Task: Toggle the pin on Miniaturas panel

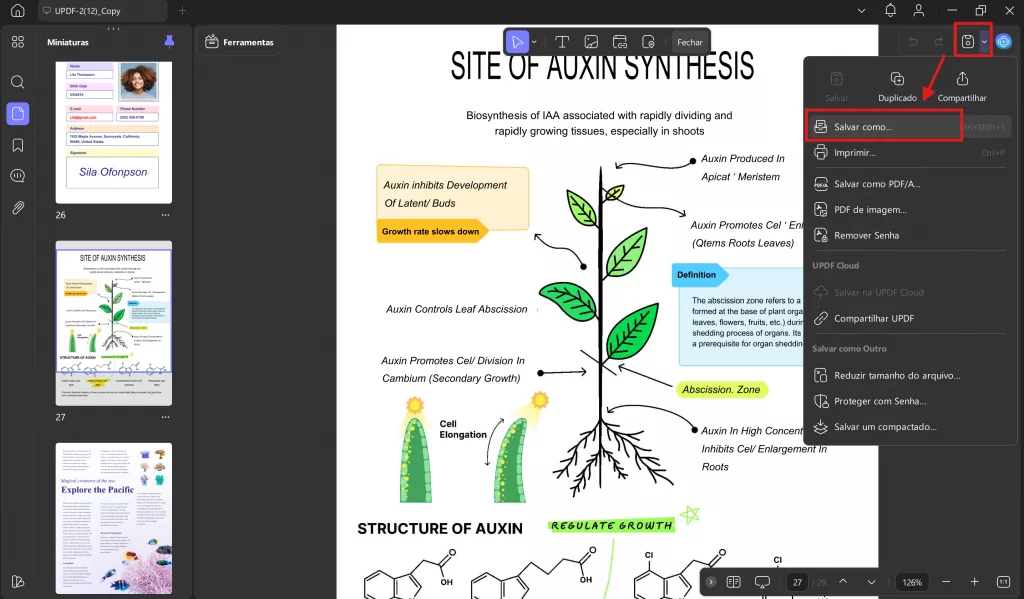Action: click(169, 42)
